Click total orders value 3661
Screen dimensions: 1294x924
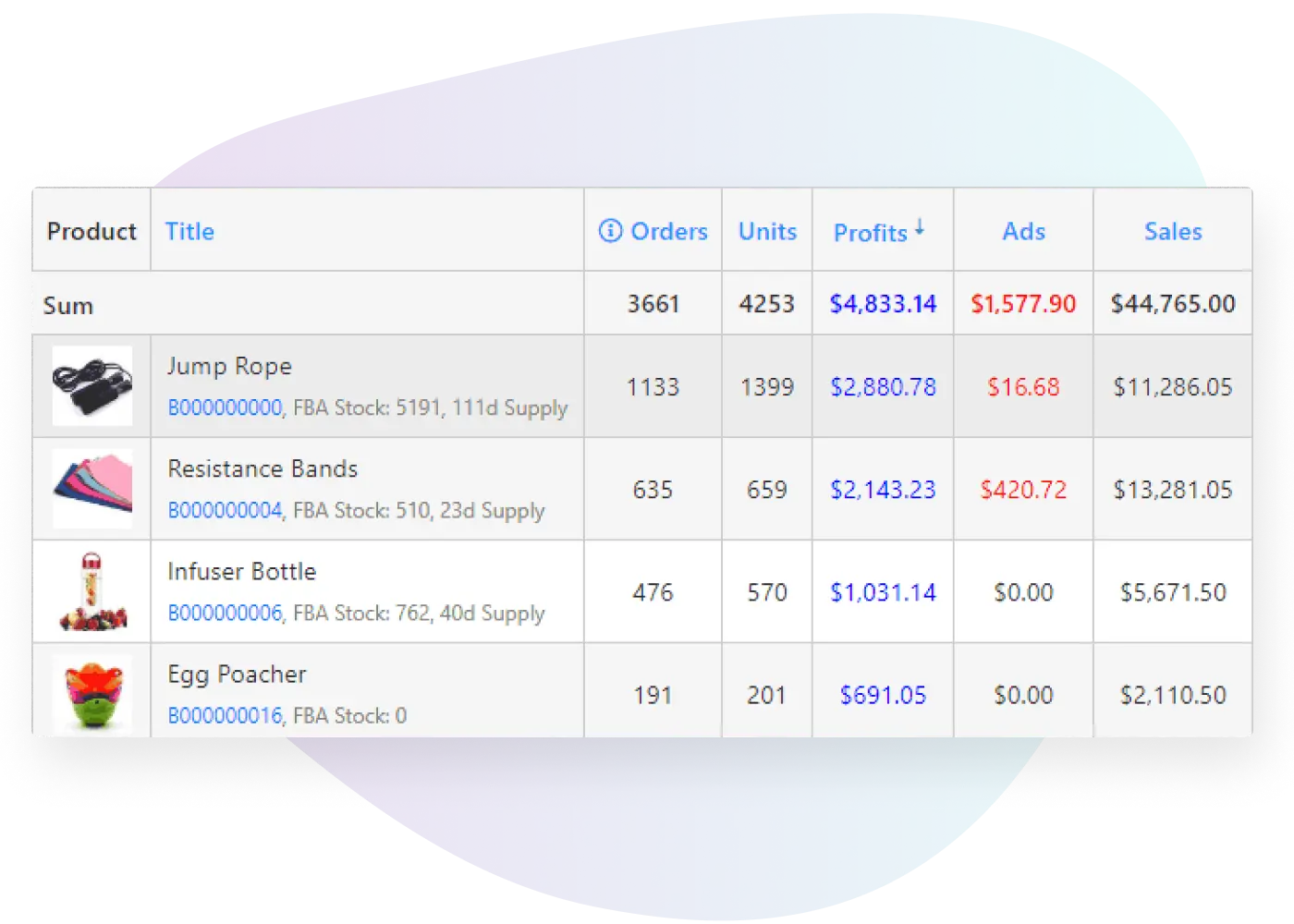click(653, 304)
